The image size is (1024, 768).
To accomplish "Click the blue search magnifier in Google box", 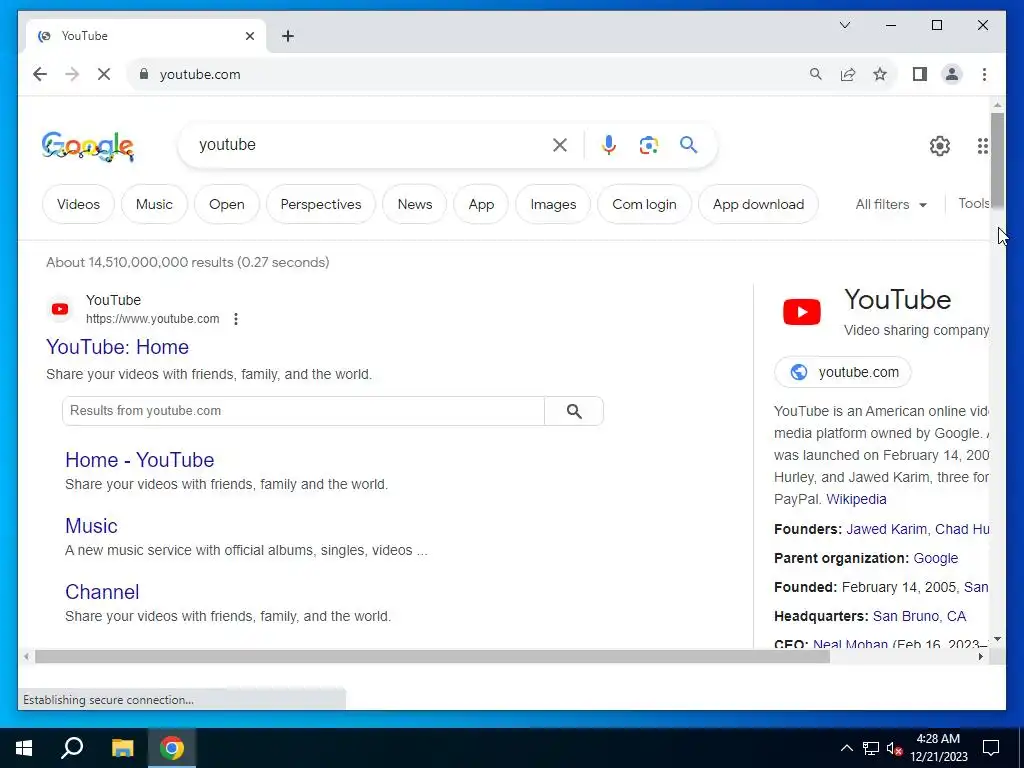I will 688,144.
